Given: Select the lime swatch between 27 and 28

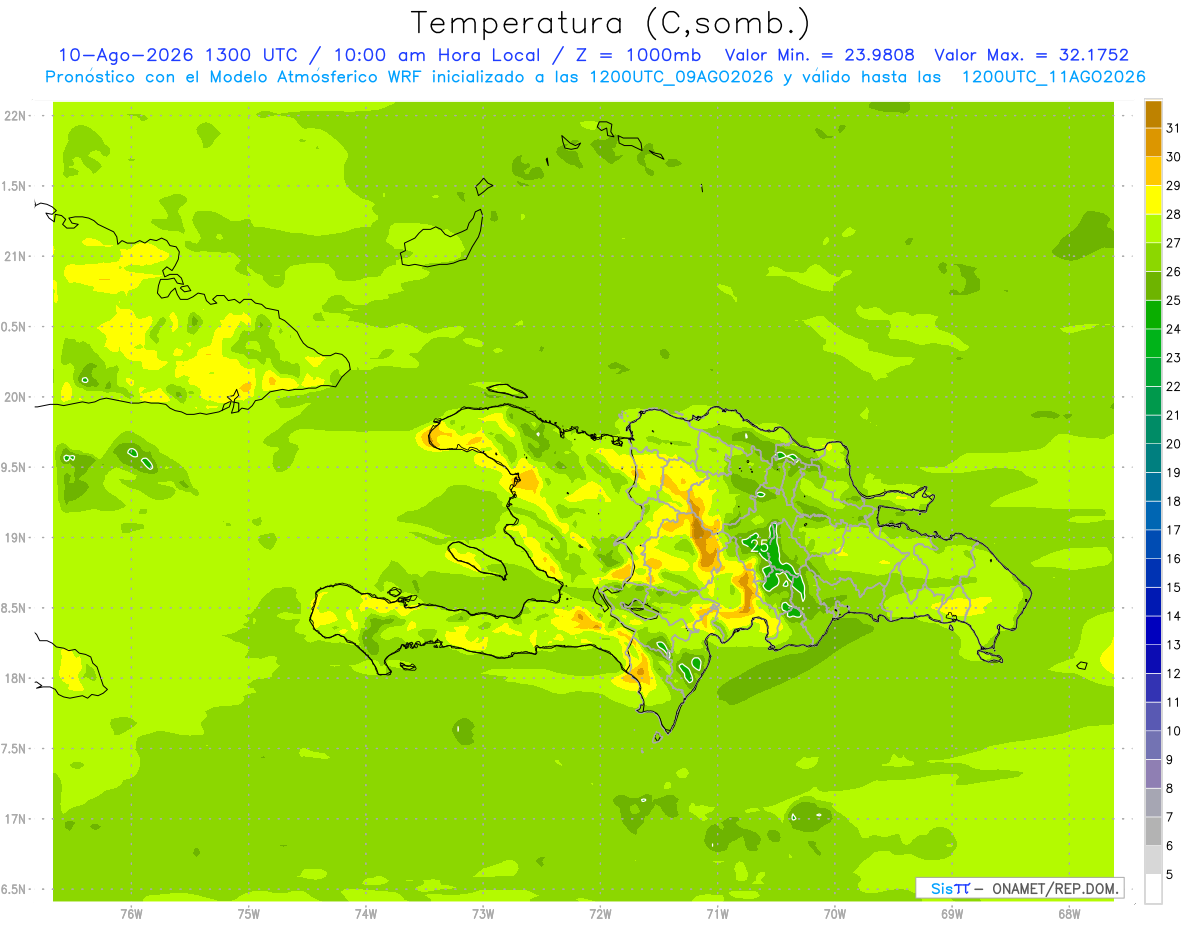Looking at the screenshot, I should coord(1153,228).
